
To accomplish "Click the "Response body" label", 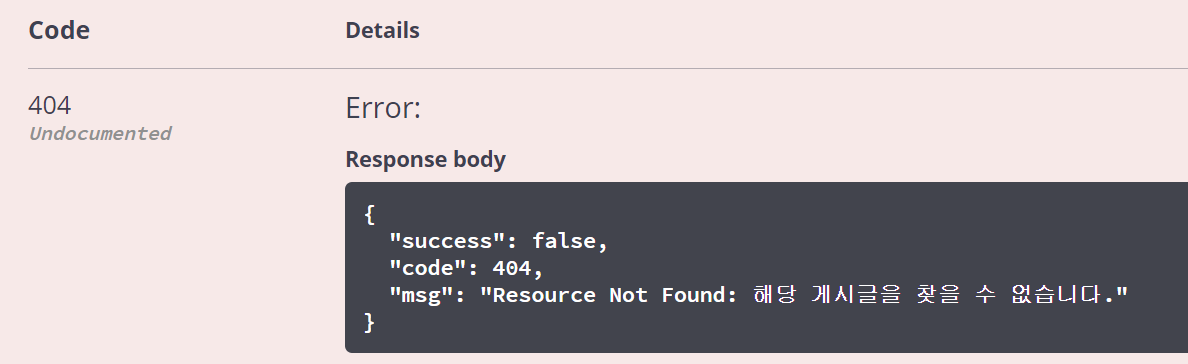I will [426, 159].
